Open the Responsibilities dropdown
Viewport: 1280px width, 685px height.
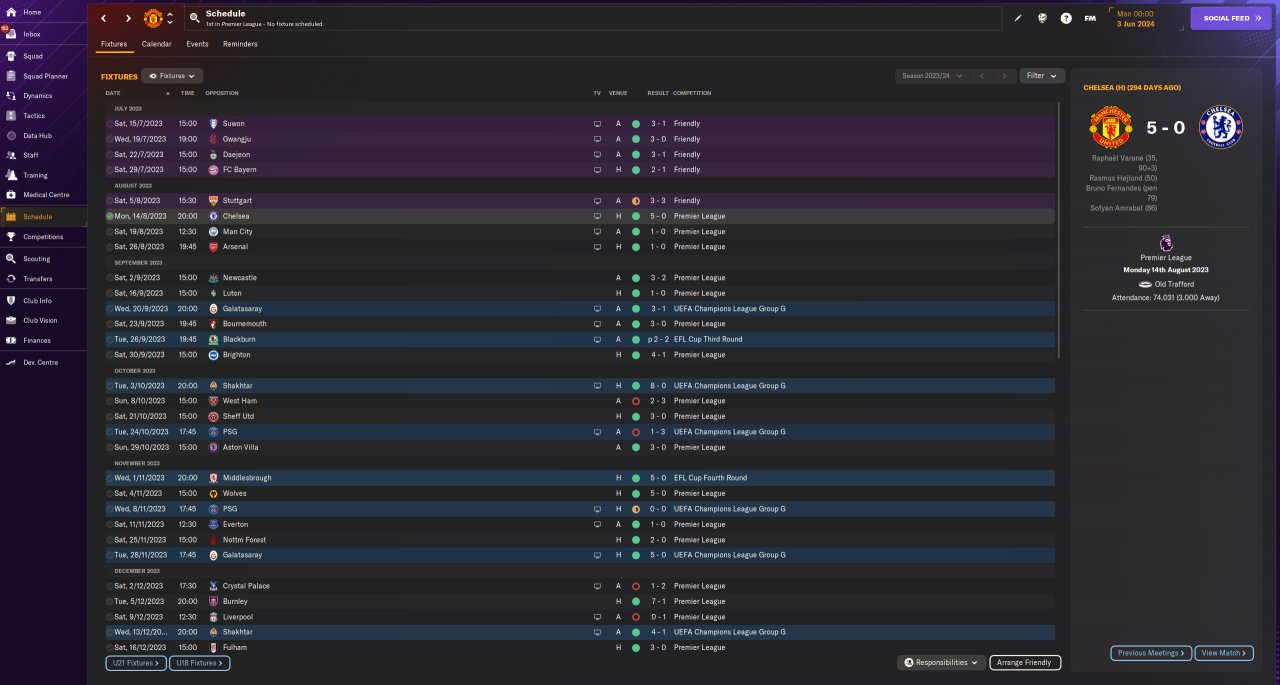(940, 662)
